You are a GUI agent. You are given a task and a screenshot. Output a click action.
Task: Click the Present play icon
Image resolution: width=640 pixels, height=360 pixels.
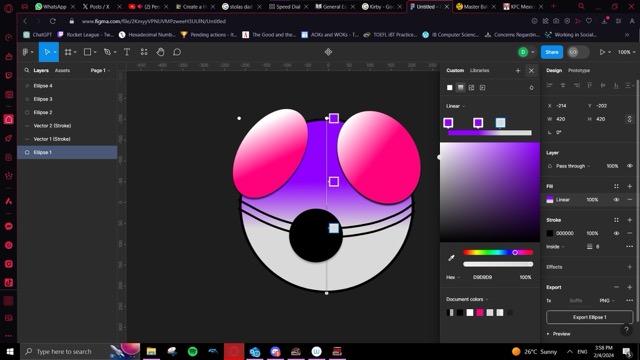coord(602,52)
